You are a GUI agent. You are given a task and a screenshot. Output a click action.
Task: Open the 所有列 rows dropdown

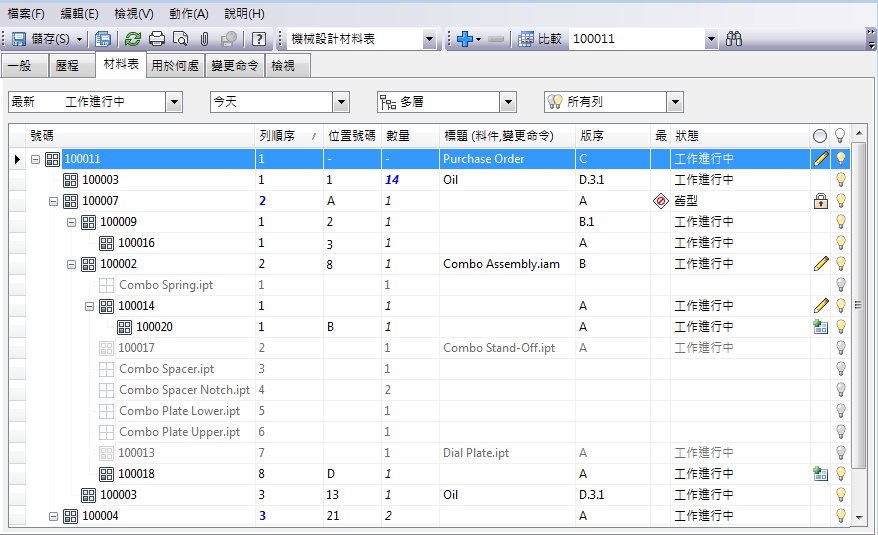coord(675,102)
